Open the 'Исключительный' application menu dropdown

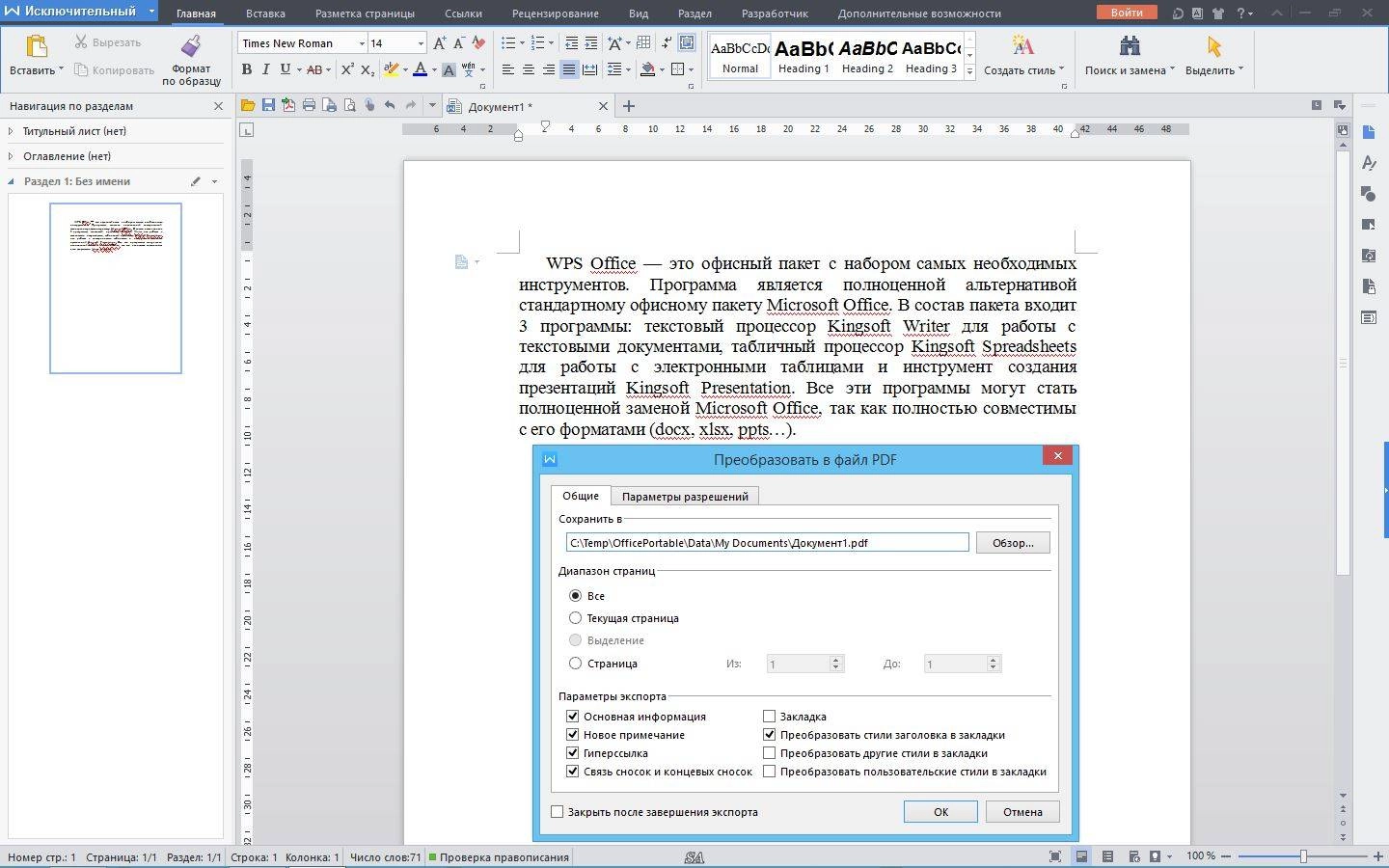[x=151, y=12]
